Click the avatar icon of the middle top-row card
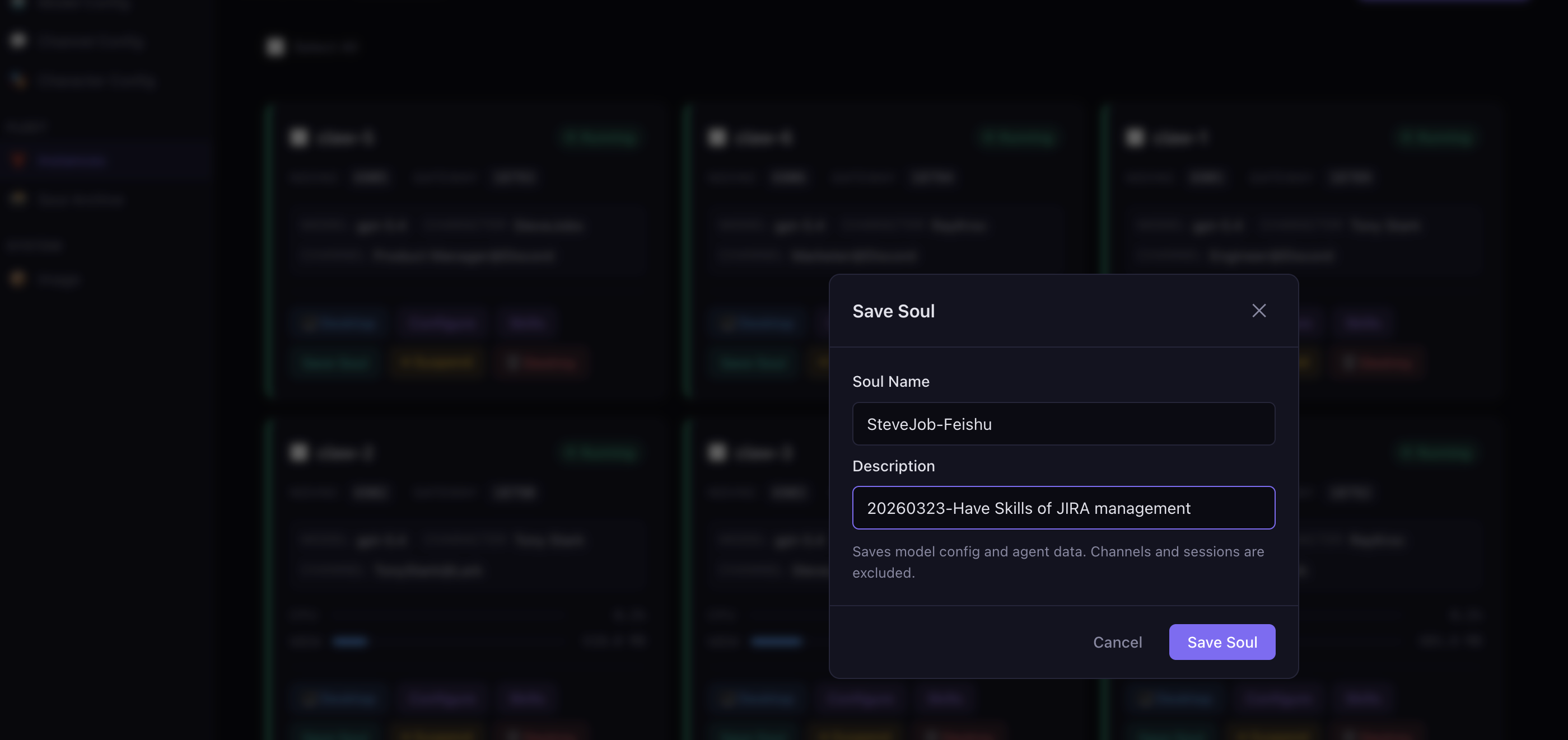 (x=717, y=138)
